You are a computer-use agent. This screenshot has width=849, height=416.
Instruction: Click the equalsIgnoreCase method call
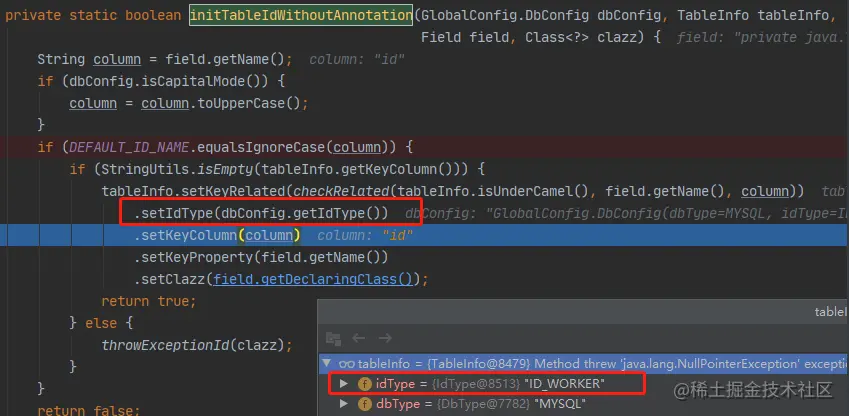pos(261,147)
